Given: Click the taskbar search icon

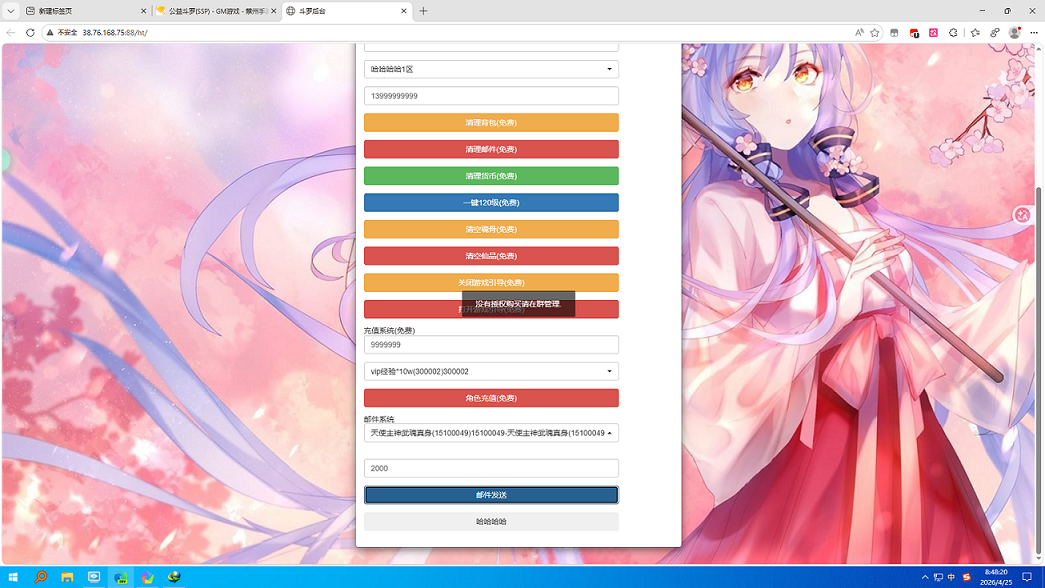Looking at the screenshot, I should pyautogui.click(x=40, y=577).
